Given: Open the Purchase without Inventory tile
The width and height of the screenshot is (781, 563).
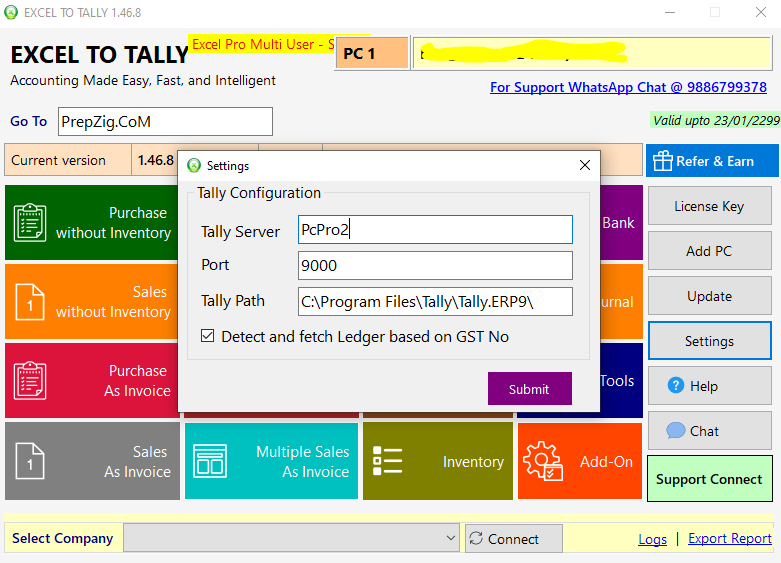Looking at the screenshot, I should click(92, 223).
